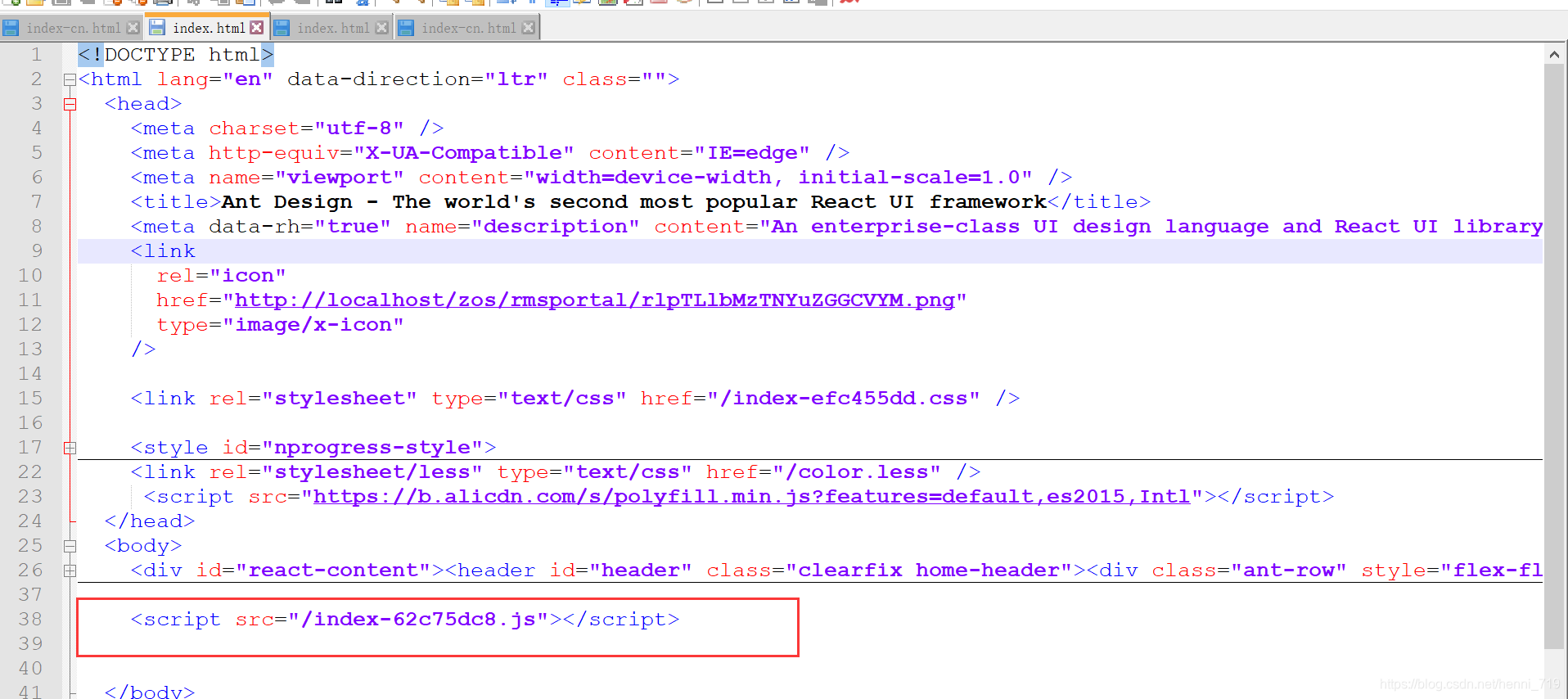Click the closing body tag text
1568x699 pixels.
[150, 692]
